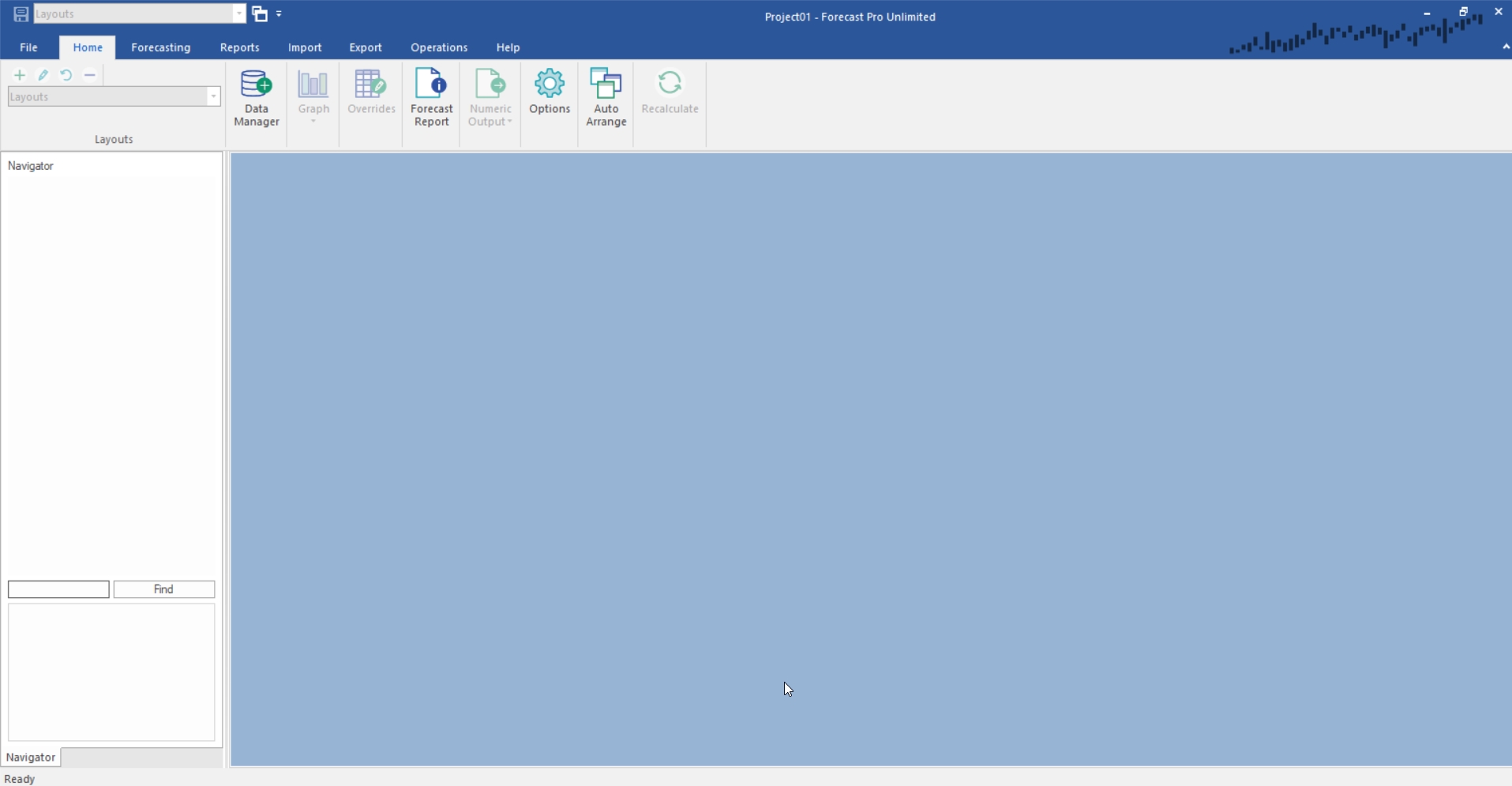Click the reset layout undo icon
This screenshot has height=786, width=1512.
[x=66, y=75]
